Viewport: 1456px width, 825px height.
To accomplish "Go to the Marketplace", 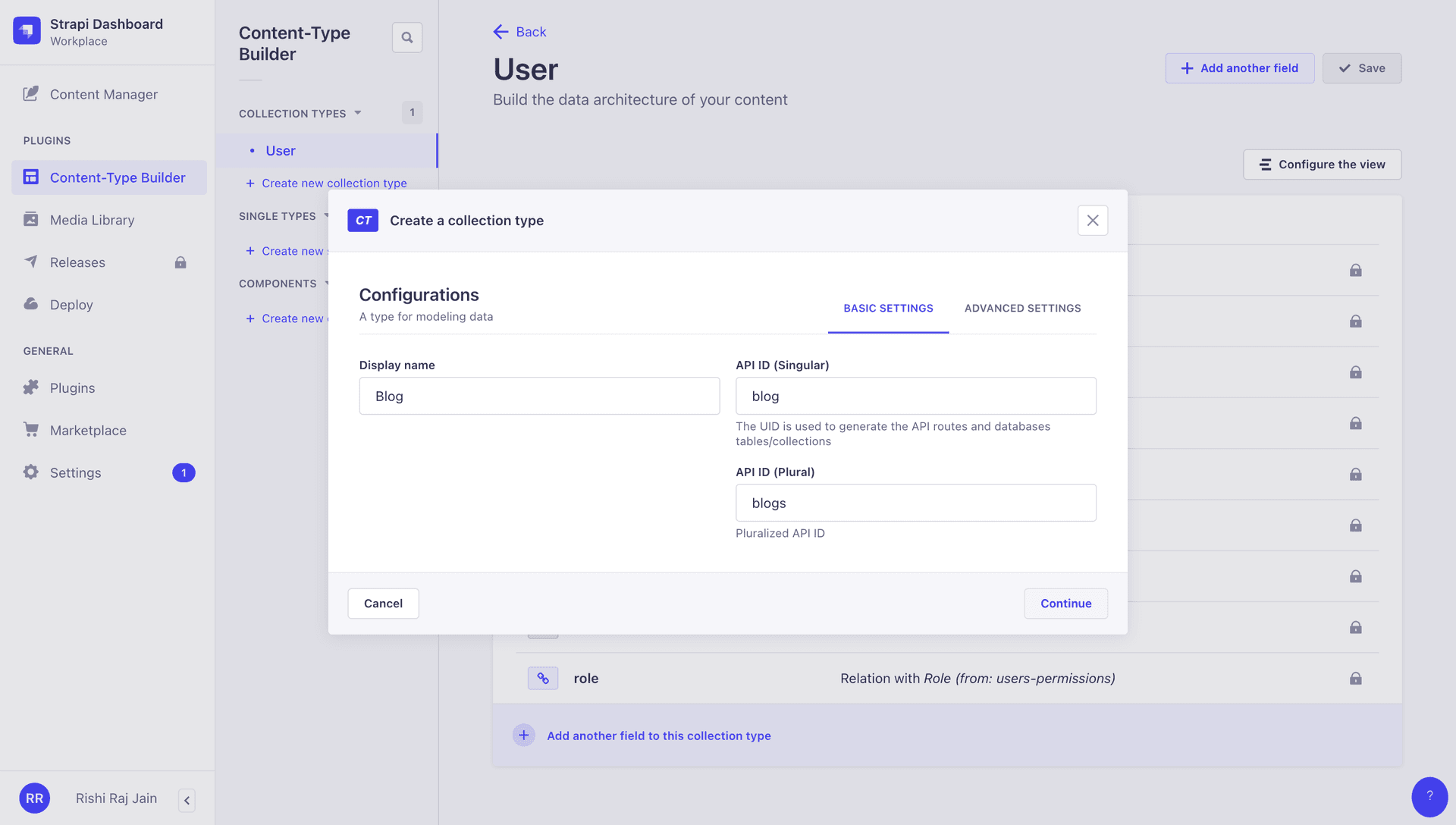I will click(87, 430).
